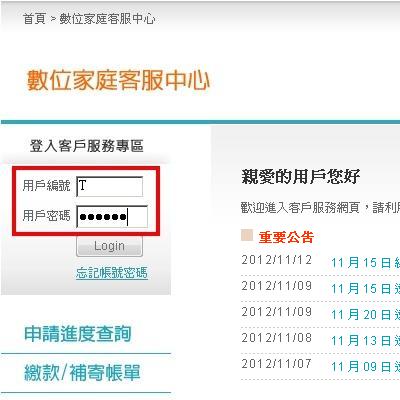Open the 2012/11/12 announcement link
This screenshot has width=400, height=400.
pos(365,263)
